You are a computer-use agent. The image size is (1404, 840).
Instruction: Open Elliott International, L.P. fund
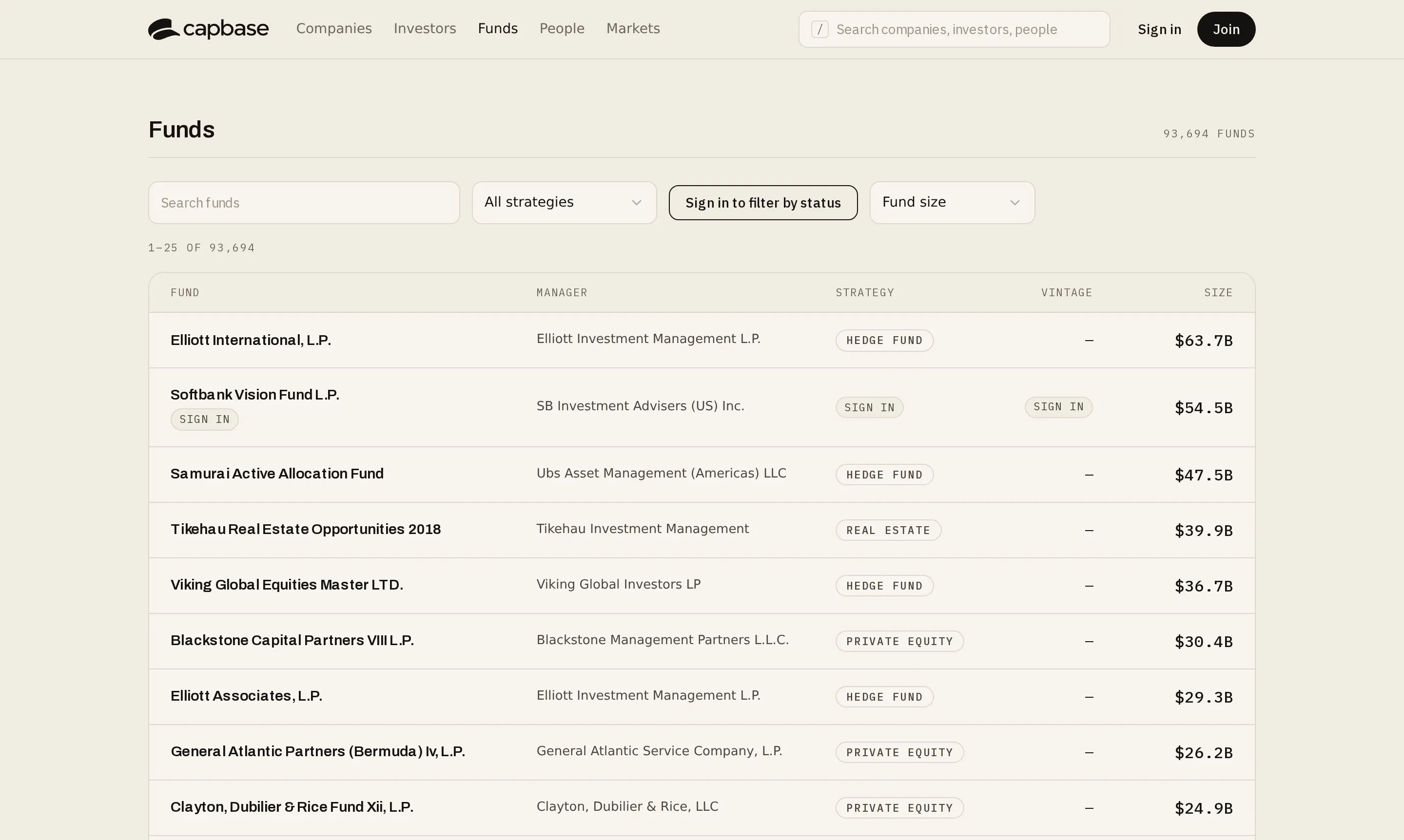pos(251,340)
